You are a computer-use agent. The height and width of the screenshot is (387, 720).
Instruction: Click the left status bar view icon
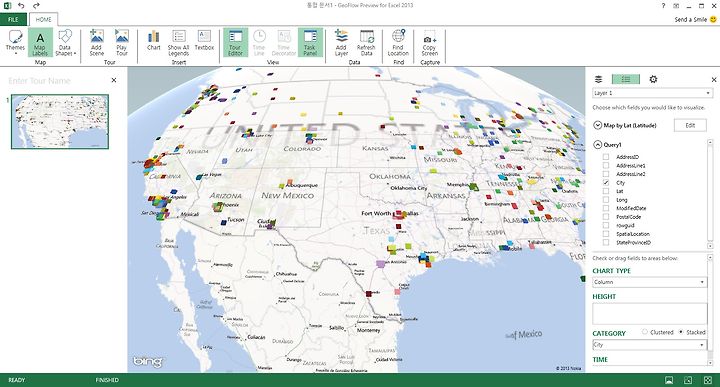(669, 380)
